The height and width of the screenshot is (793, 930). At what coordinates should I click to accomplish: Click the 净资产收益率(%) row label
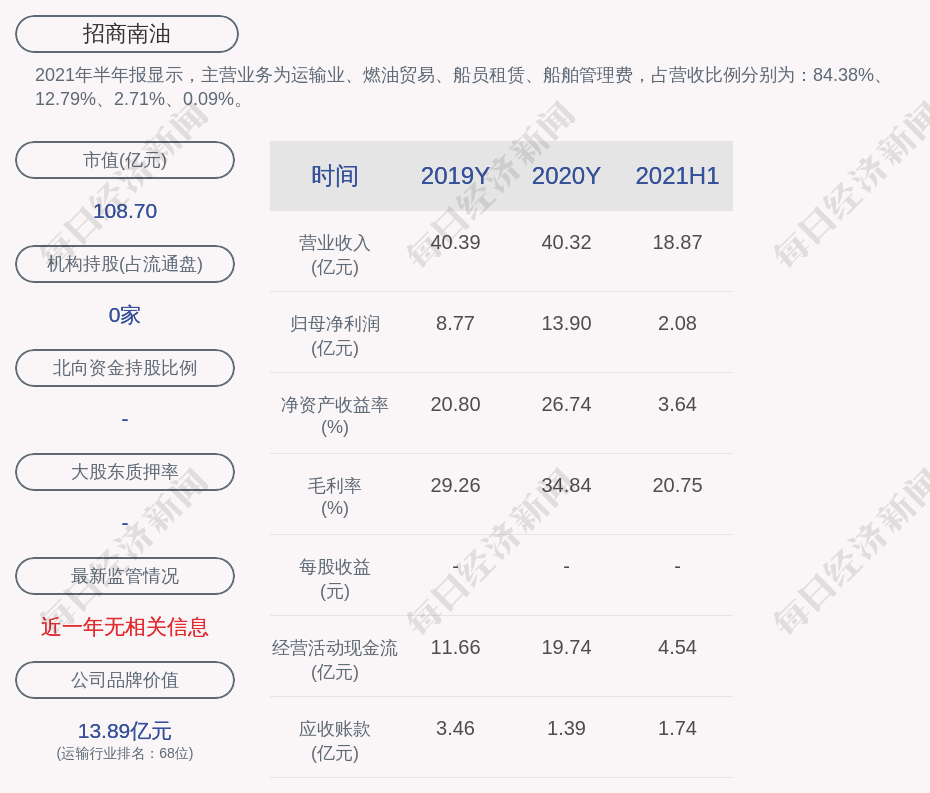[x=335, y=416]
